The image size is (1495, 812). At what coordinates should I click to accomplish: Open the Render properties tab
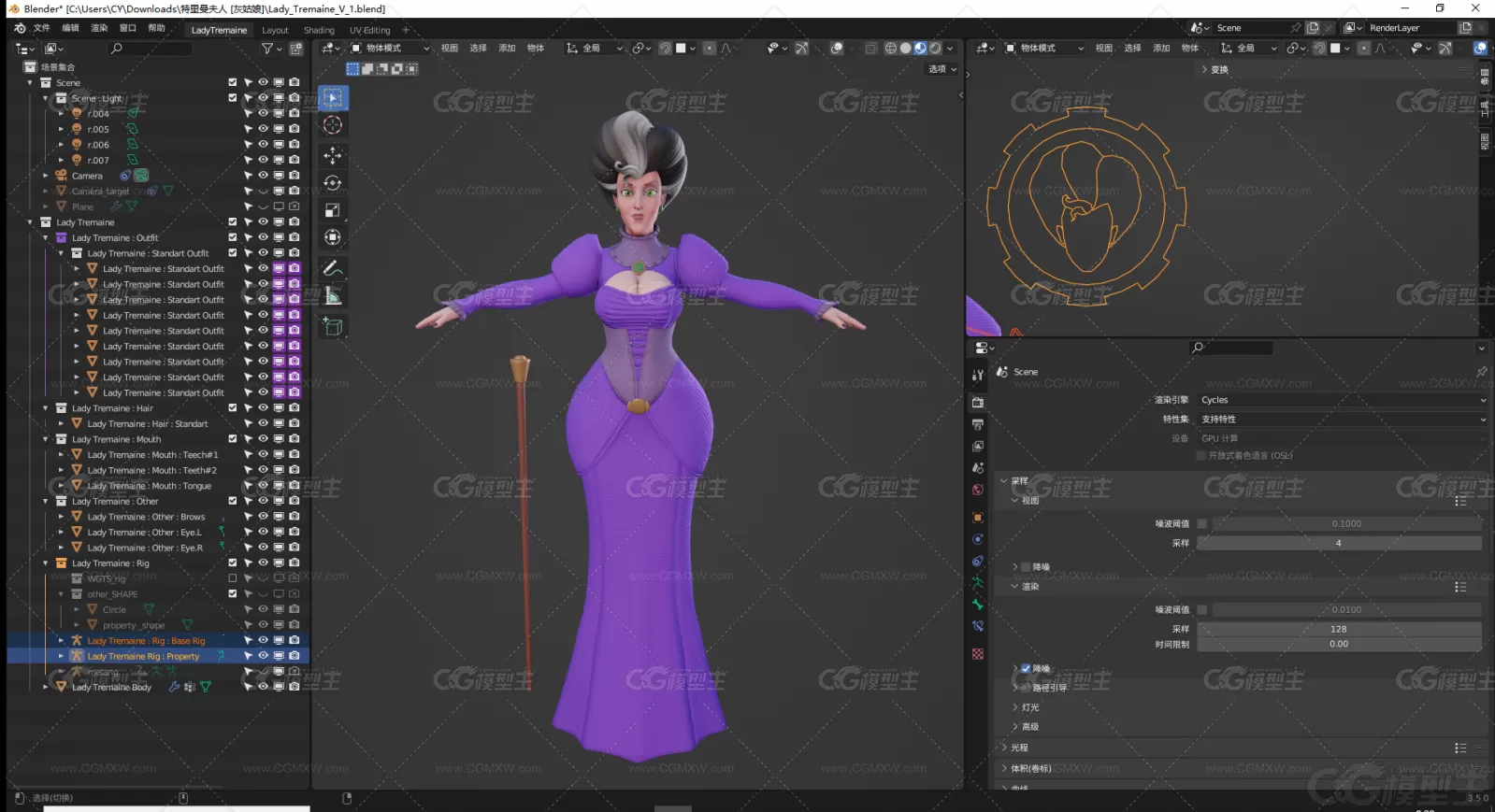[x=978, y=403]
